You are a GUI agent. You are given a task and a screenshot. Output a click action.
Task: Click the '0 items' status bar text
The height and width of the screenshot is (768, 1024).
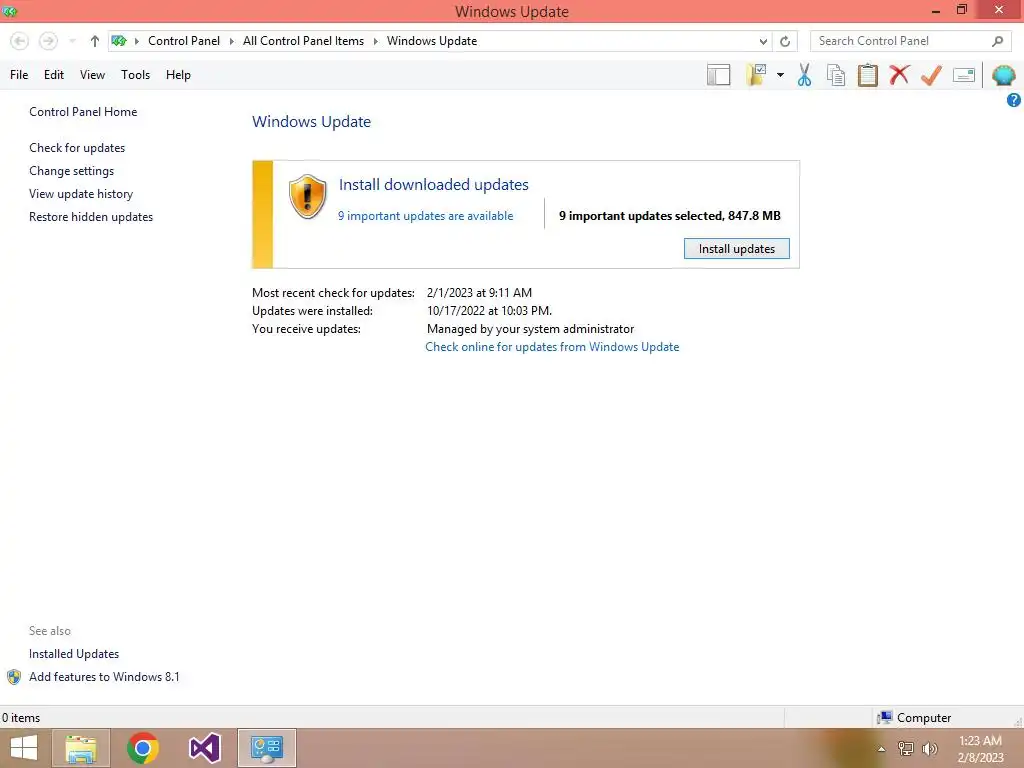[21, 718]
